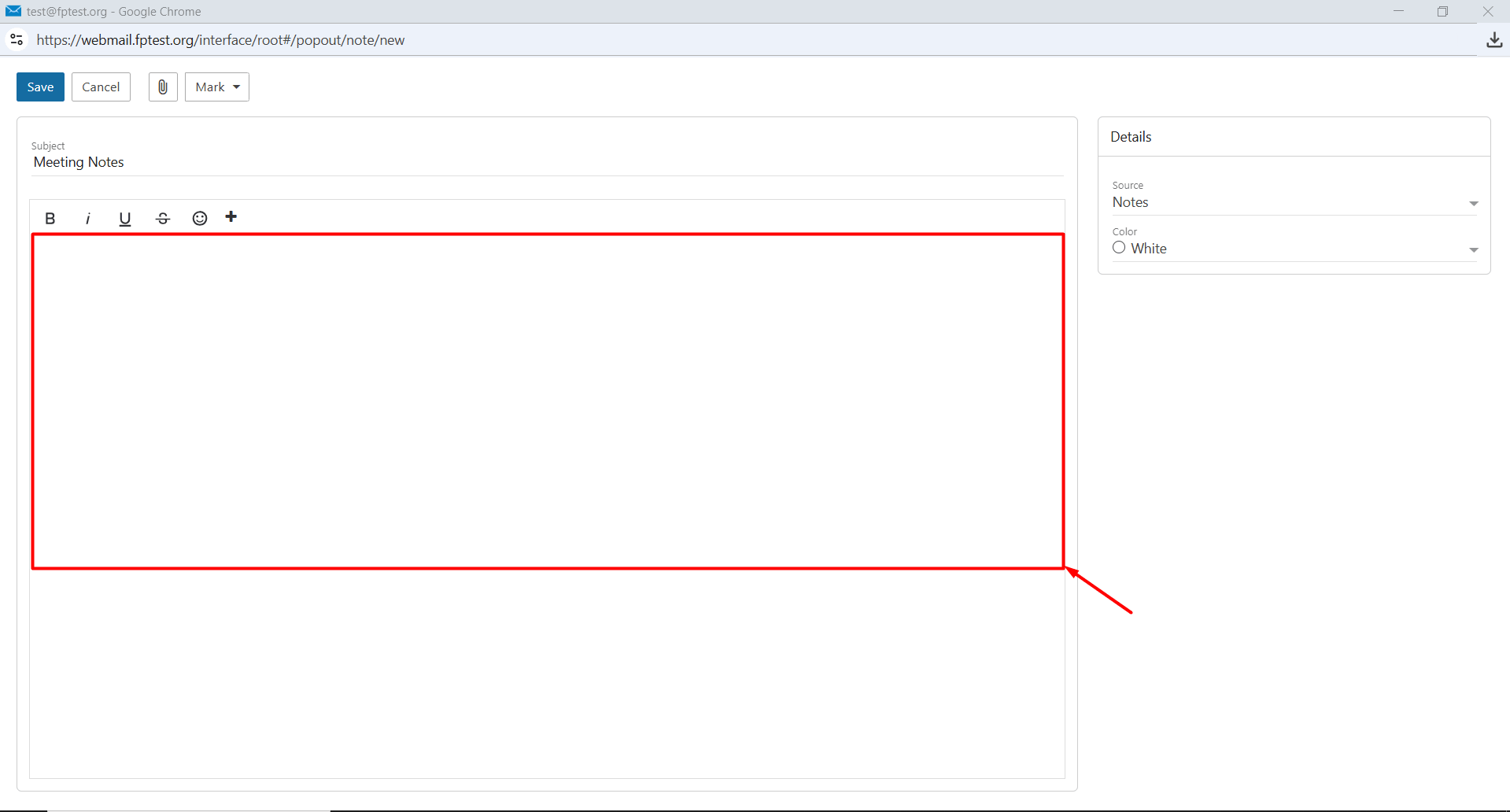Image resolution: width=1510 pixels, height=812 pixels.
Task: Click the mail app icon in title bar
Action: tap(13, 11)
